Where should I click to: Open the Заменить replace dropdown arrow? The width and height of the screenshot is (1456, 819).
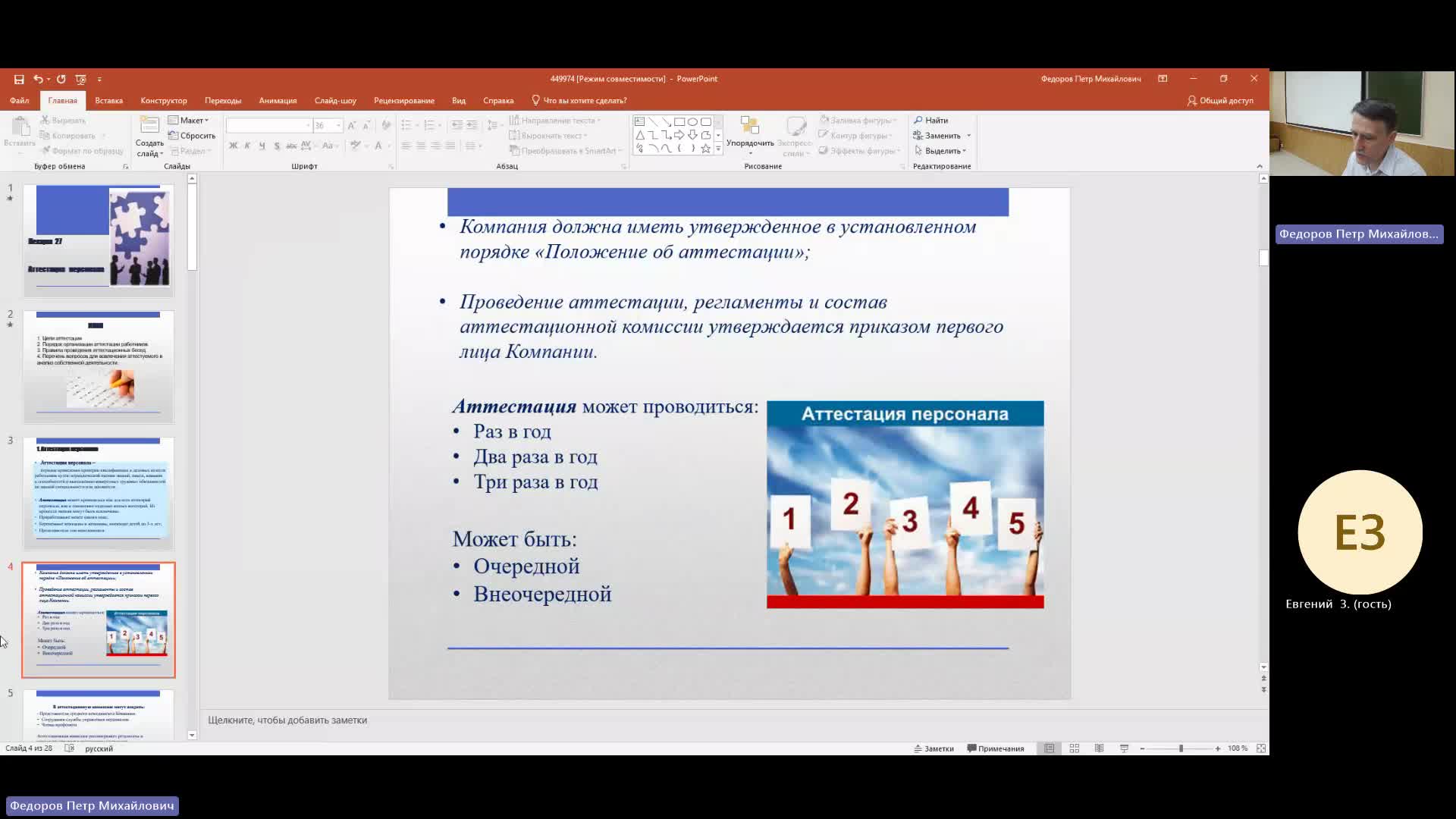969,136
